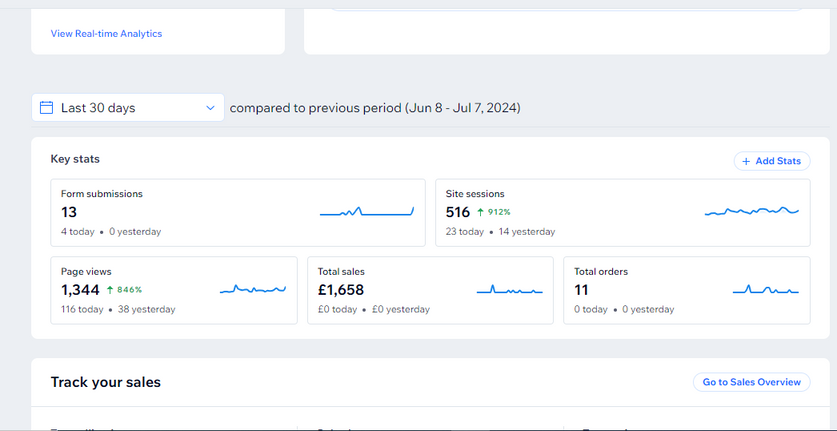Click the '23 today' site sessions text

point(465,232)
